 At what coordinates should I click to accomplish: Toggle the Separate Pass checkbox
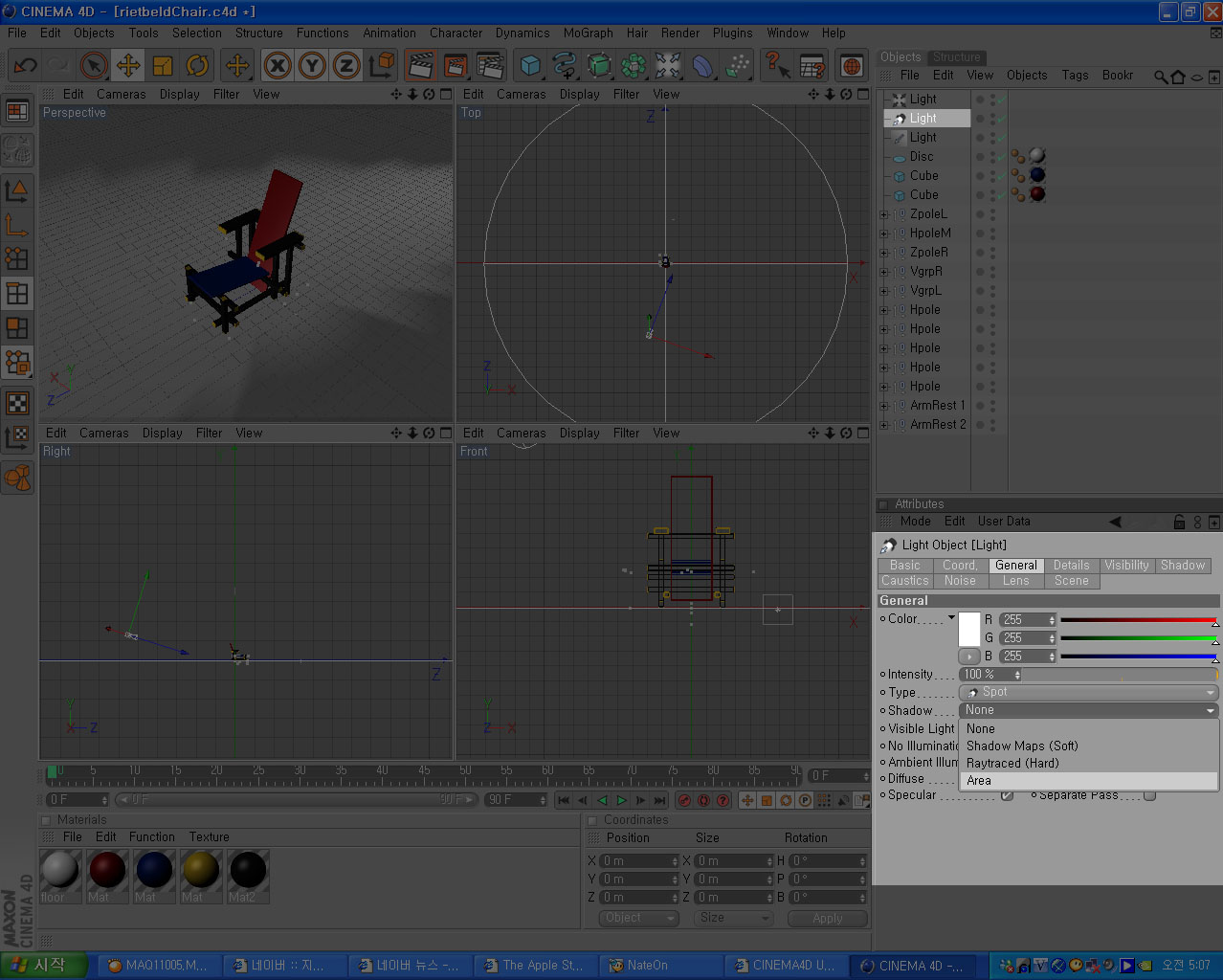1149,795
